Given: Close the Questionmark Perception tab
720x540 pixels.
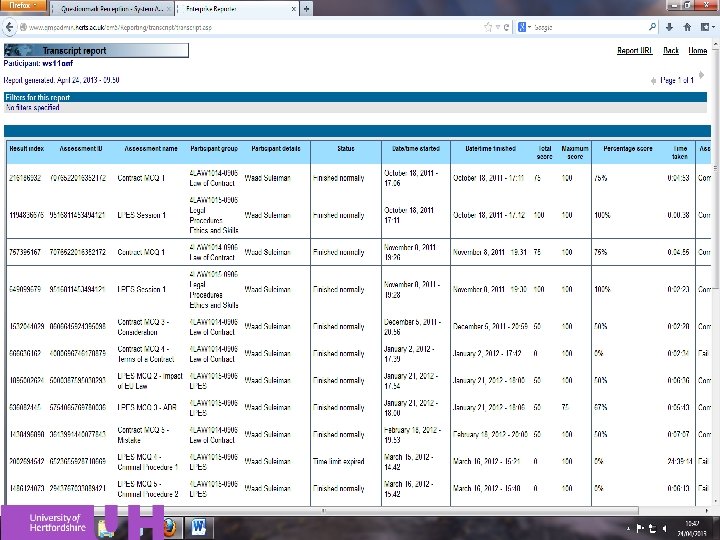Looking at the screenshot, I should point(169,9).
